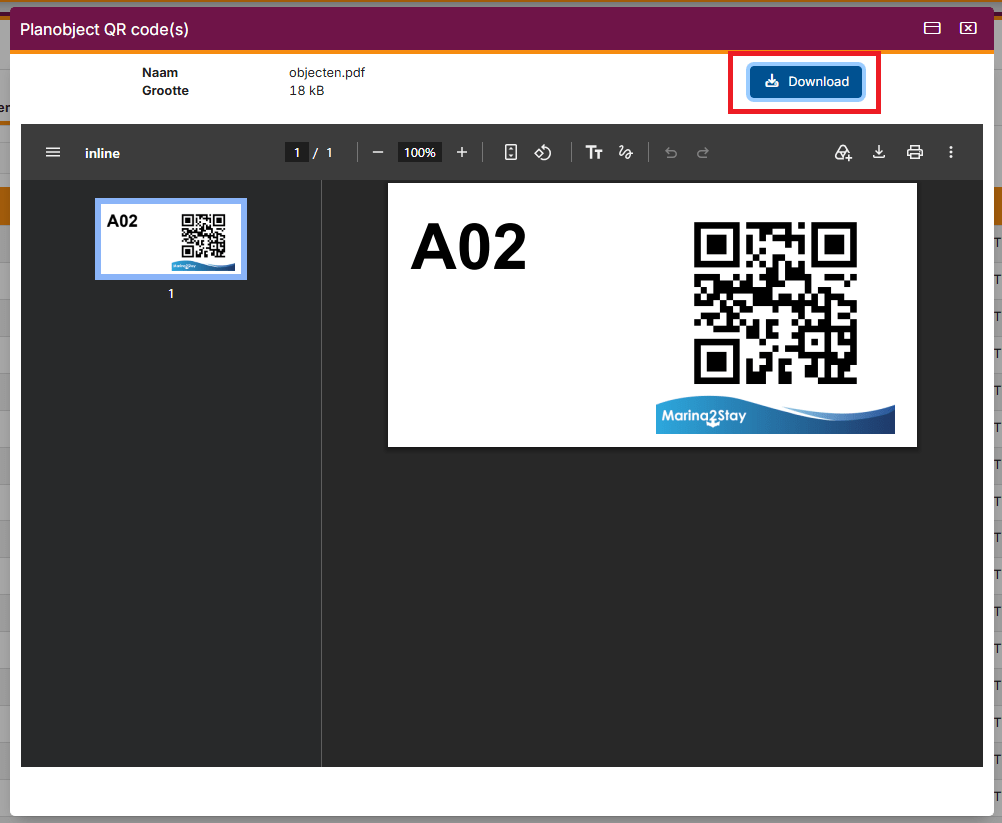1002x823 pixels.
Task: Click the Download button
Action: click(806, 82)
